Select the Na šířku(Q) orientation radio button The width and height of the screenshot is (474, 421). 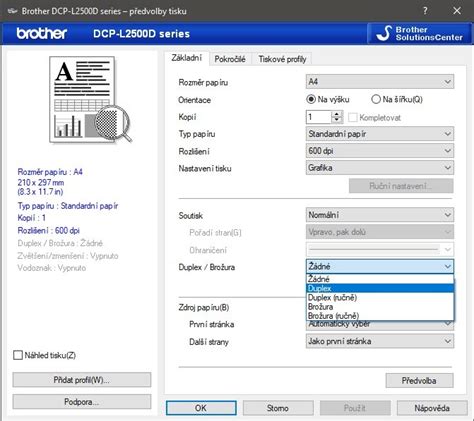pos(376,99)
